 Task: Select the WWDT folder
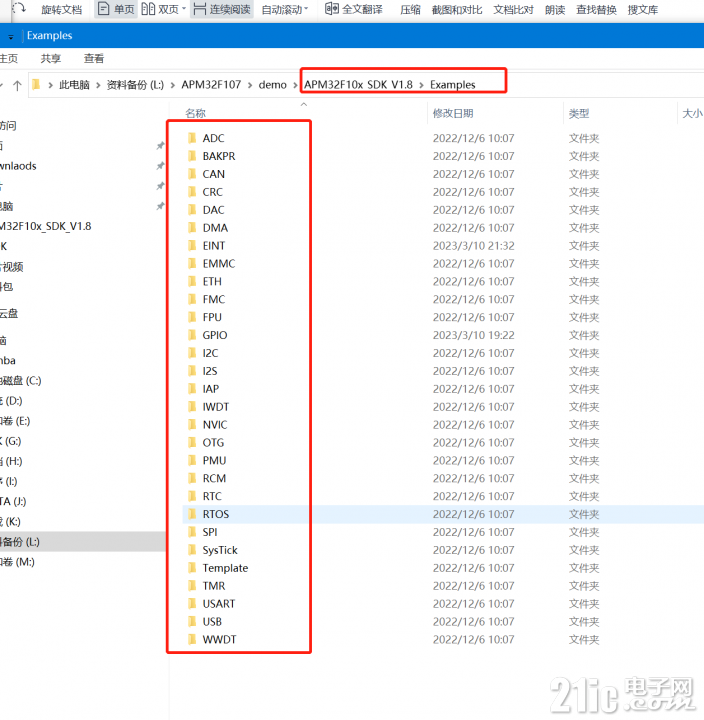pyautogui.click(x=219, y=640)
